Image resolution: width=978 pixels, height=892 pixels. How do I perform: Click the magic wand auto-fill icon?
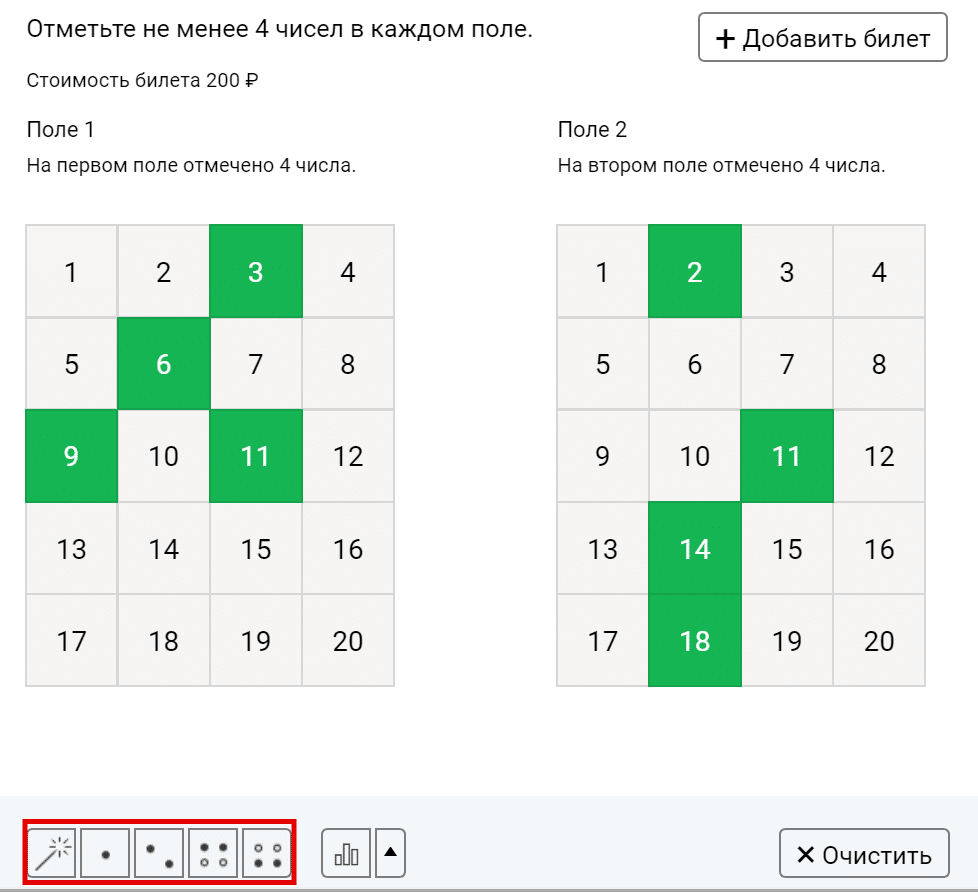pyautogui.click(x=52, y=853)
